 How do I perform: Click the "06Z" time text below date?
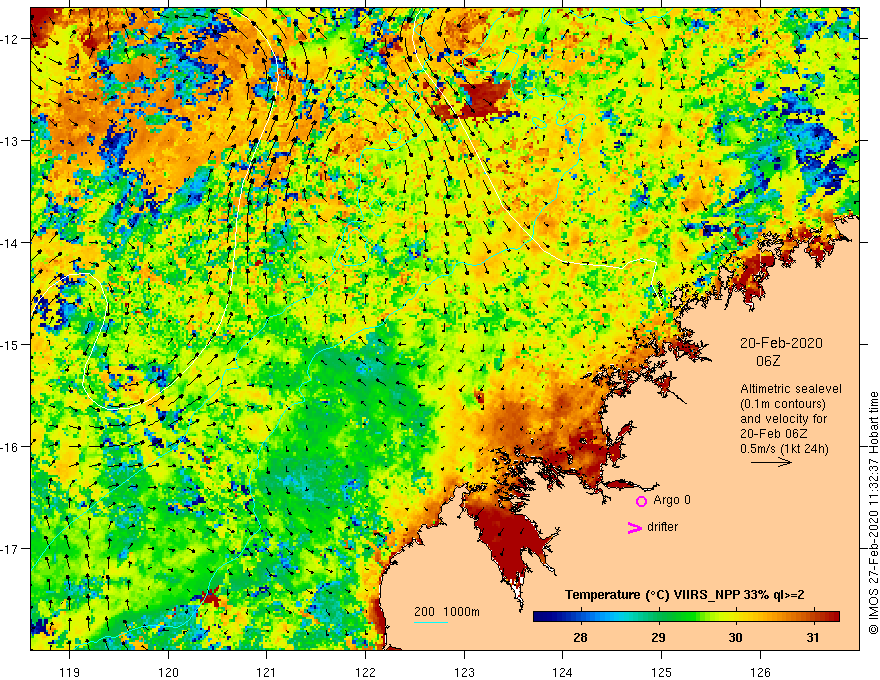click(768, 361)
